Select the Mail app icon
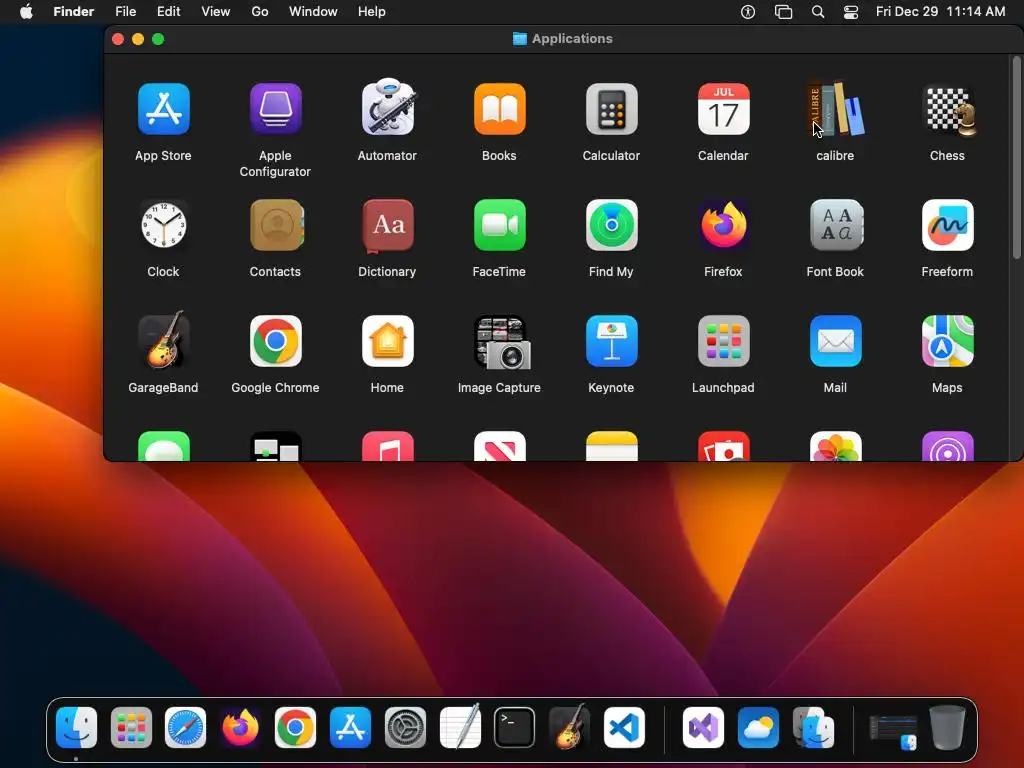 pos(835,341)
